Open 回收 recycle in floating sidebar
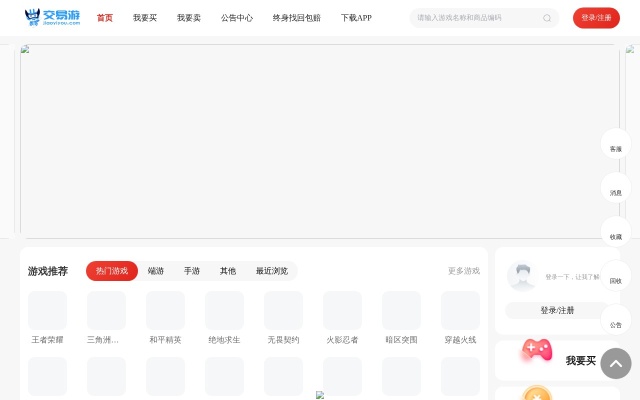The height and width of the screenshot is (400, 640). (615, 276)
